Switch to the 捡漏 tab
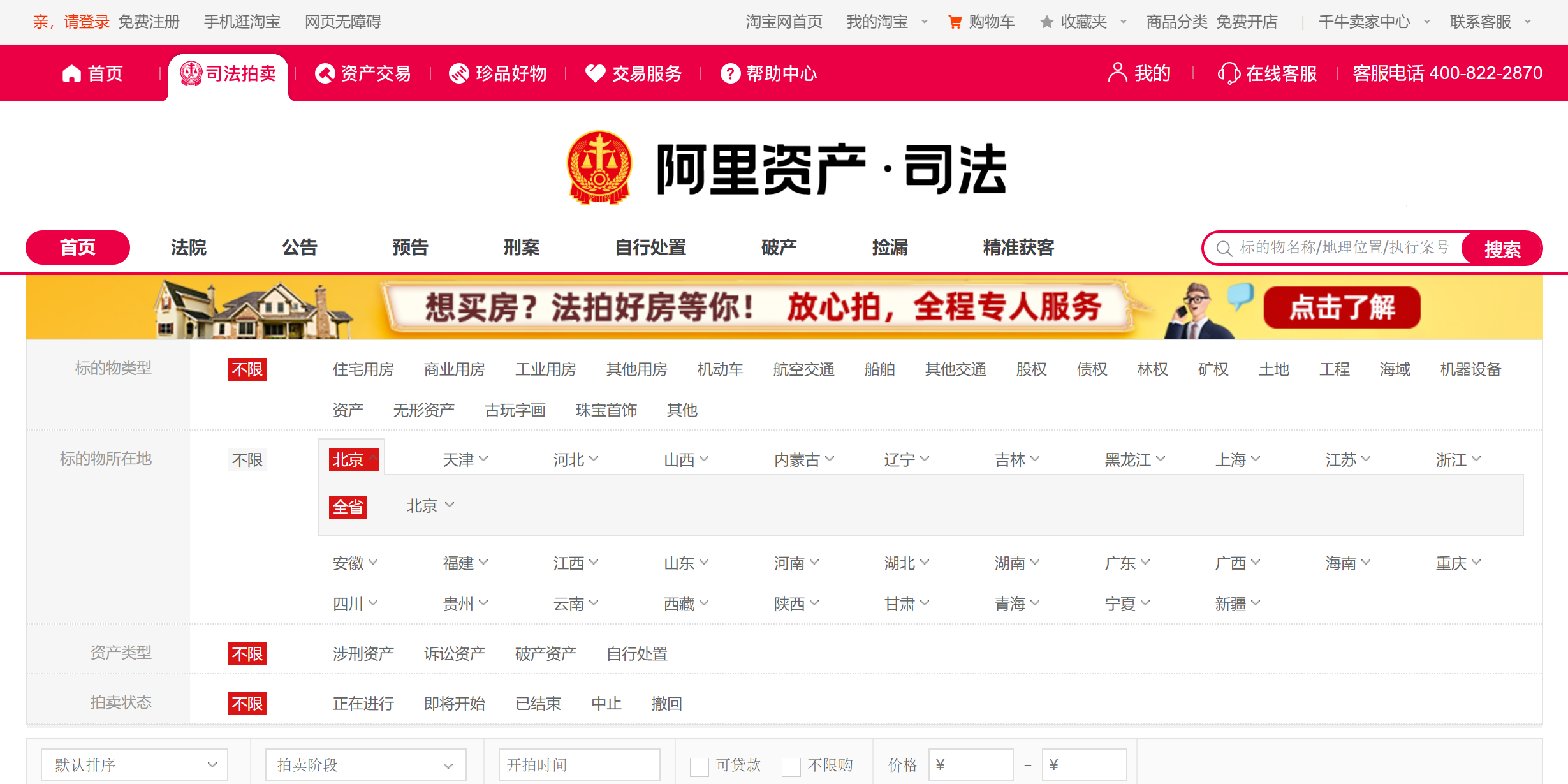Image resolution: width=1568 pixels, height=784 pixels. pos(890,248)
